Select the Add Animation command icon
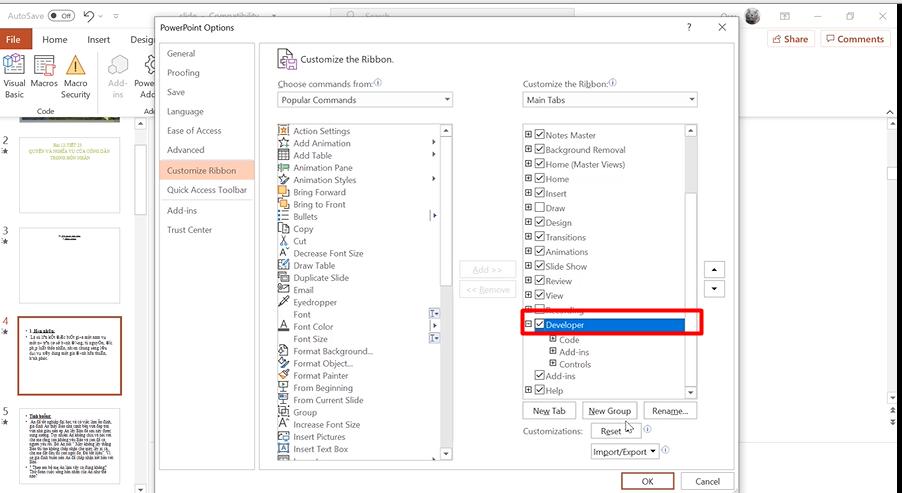Screen dimensions: 902x493 point(283,143)
